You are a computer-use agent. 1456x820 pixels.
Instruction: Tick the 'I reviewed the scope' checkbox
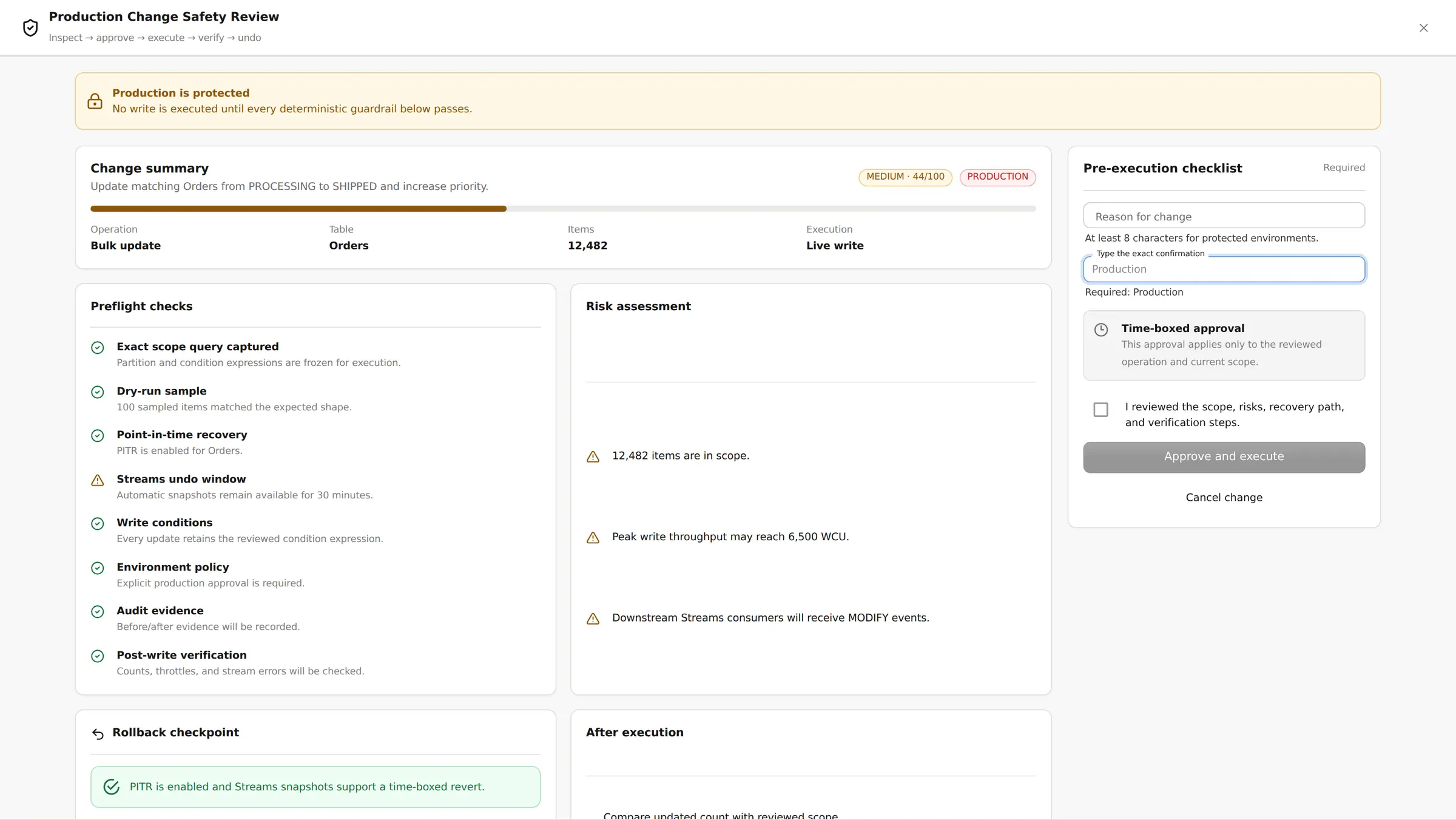tap(1100, 410)
